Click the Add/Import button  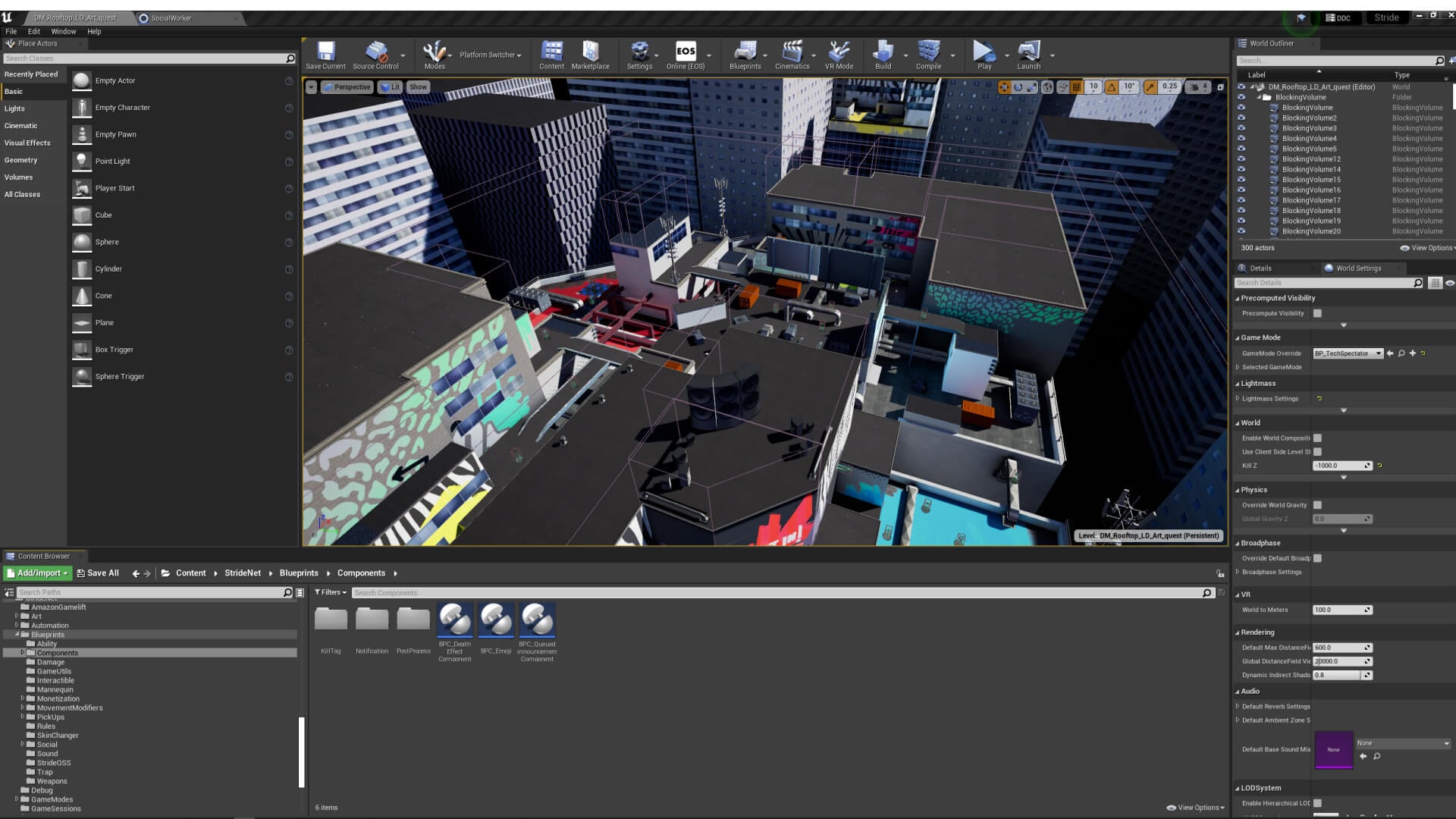(x=38, y=573)
